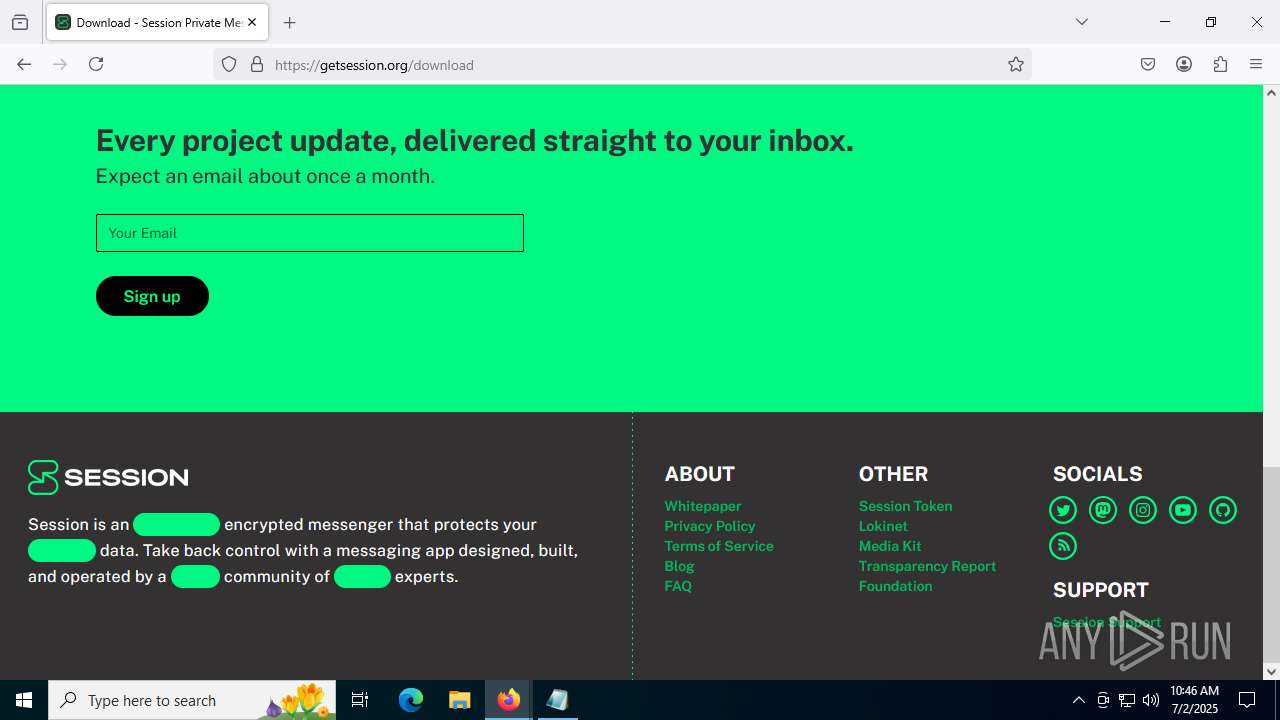Screen dimensions: 1280x720
Task: Open the network status tray icon
Action: tap(1127, 700)
